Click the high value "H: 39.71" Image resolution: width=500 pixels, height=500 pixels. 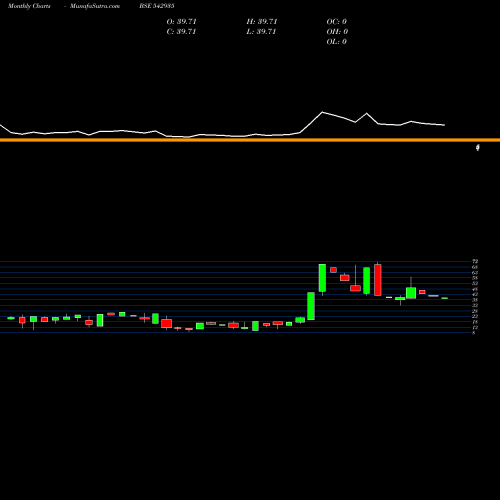pyautogui.click(x=262, y=22)
